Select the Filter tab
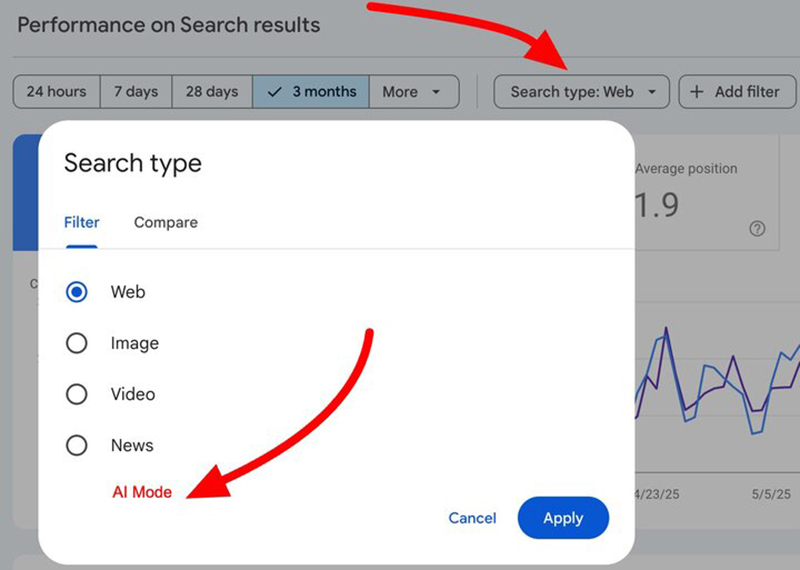 (x=82, y=222)
